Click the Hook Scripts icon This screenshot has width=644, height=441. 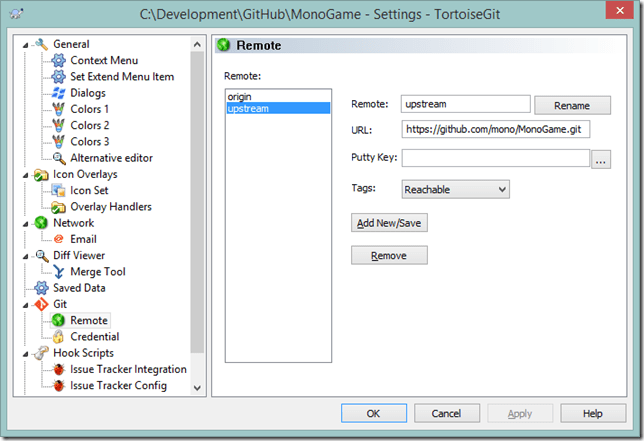(x=41, y=353)
